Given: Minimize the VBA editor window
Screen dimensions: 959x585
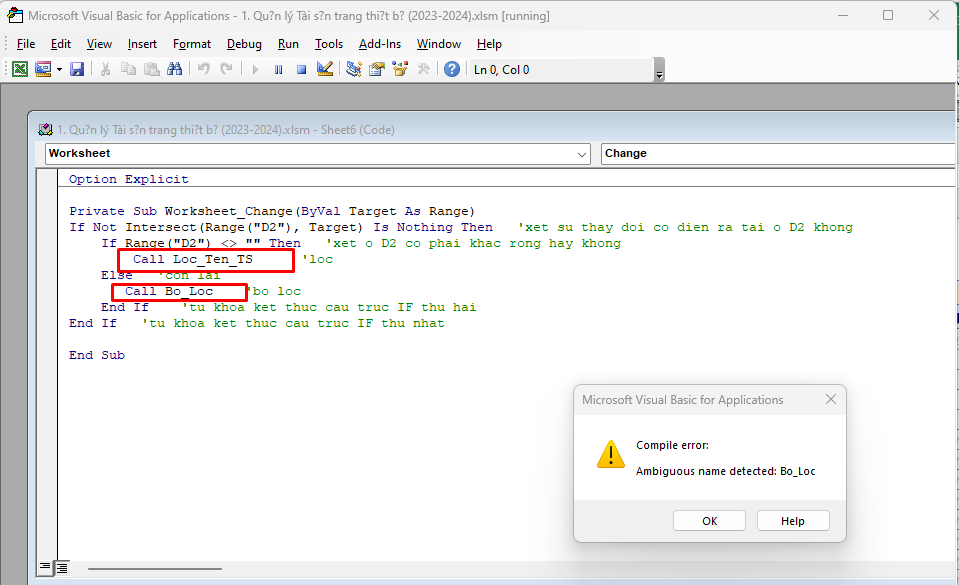Looking at the screenshot, I should point(843,15).
